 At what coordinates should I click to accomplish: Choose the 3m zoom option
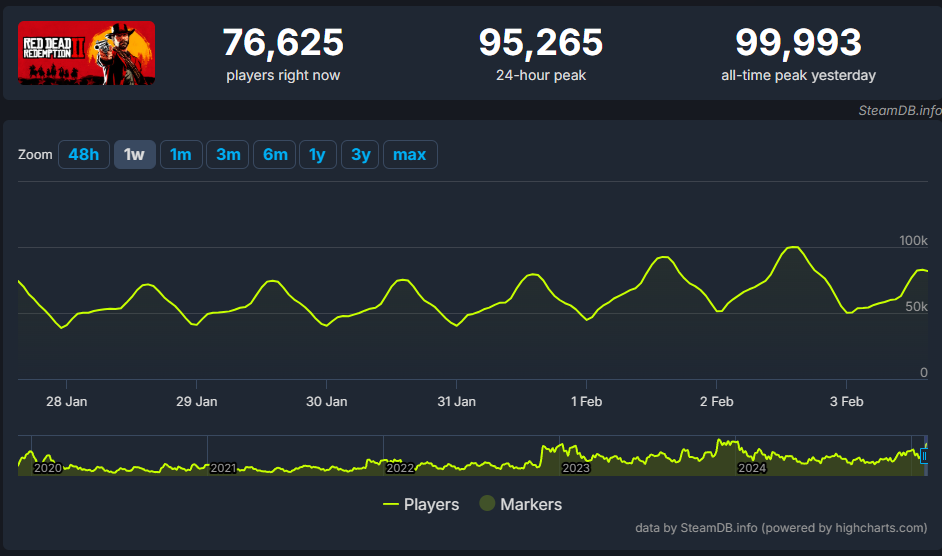(x=228, y=155)
